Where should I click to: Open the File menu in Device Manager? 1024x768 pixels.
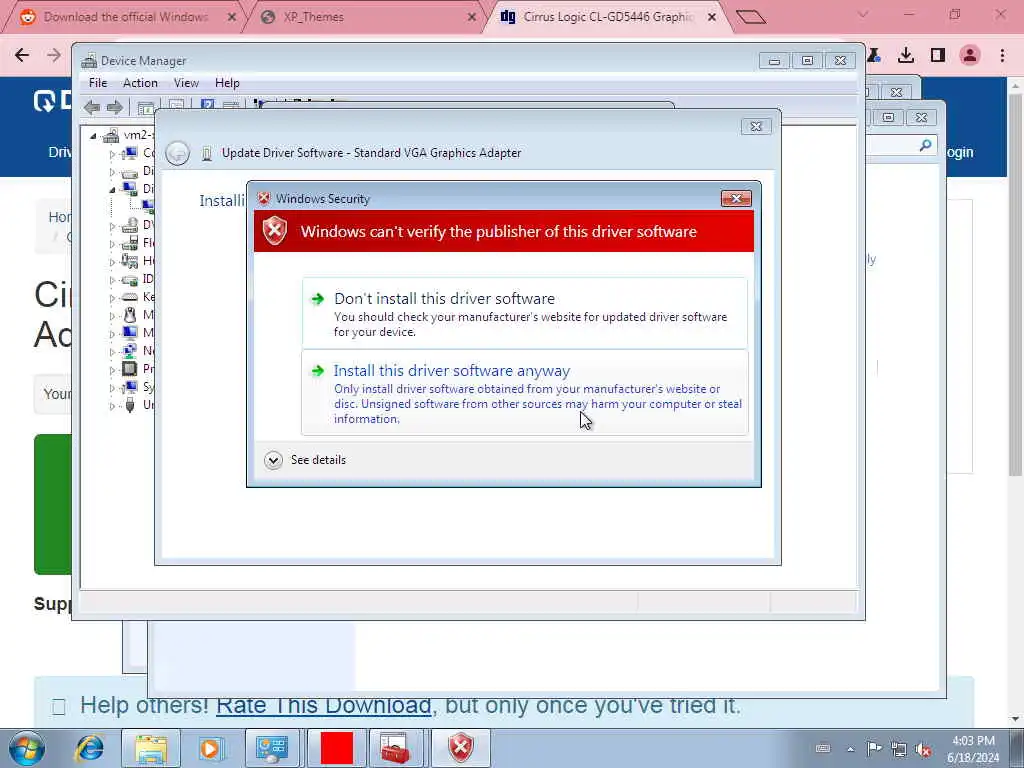[x=98, y=83]
